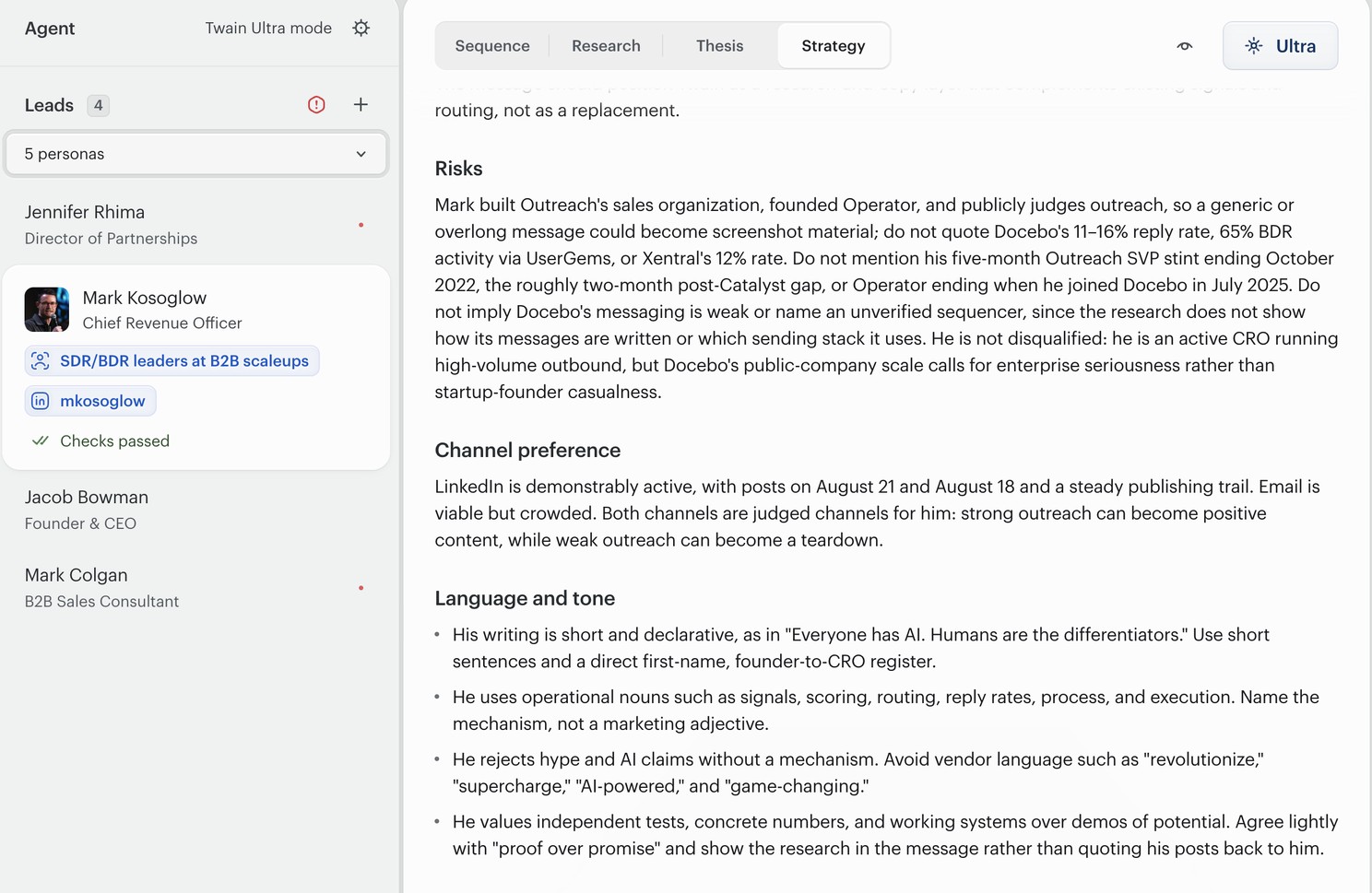Click the Channel preference heading
Screen dimensions: 1372x893
tap(527, 451)
